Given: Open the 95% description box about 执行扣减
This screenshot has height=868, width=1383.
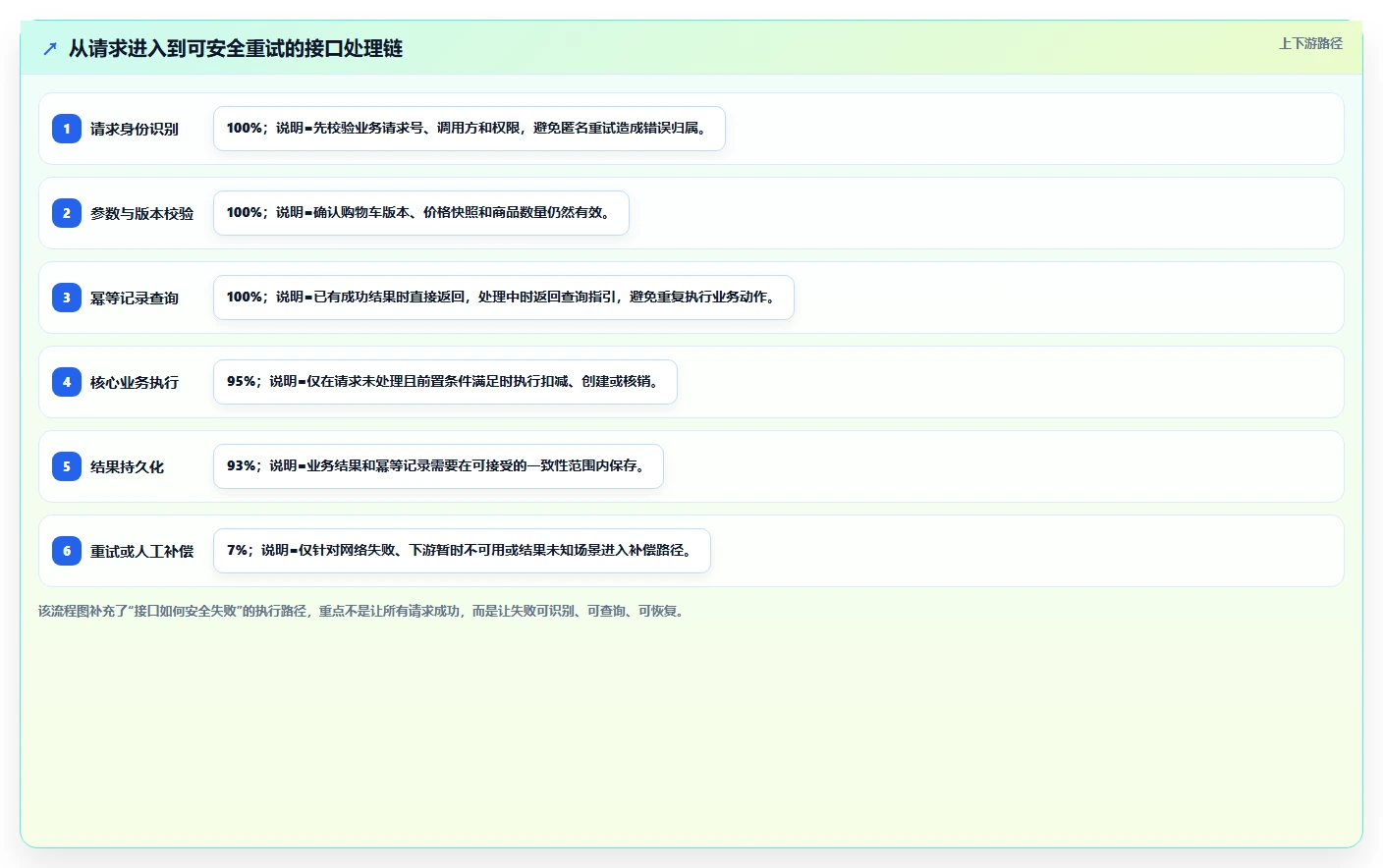Looking at the screenshot, I should pyautogui.click(x=445, y=382).
